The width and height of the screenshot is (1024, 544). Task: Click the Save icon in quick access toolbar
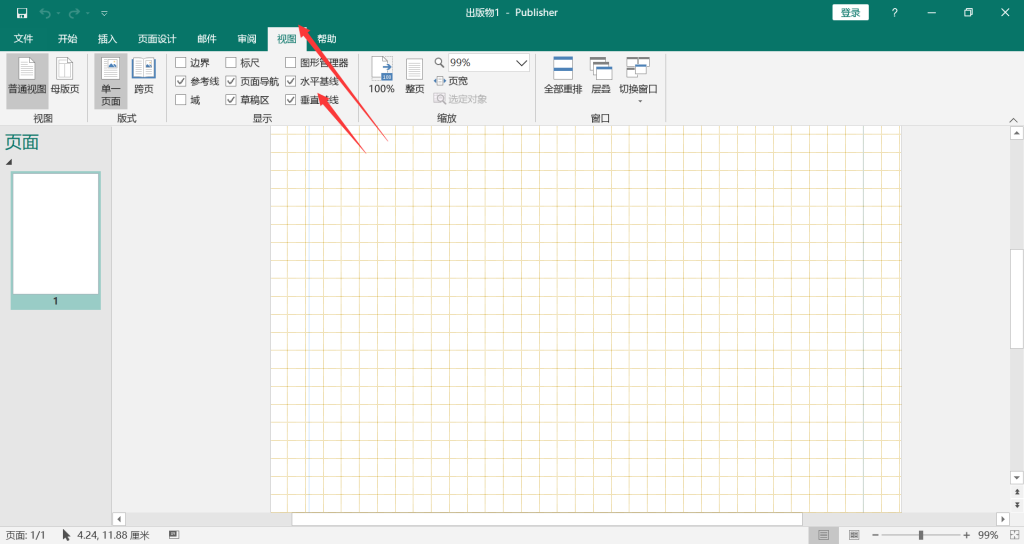(x=22, y=12)
